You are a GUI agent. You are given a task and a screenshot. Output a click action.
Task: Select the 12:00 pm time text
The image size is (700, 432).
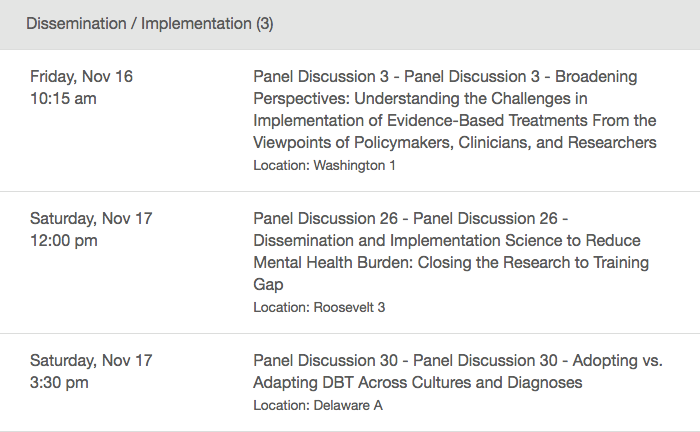click(x=63, y=241)
